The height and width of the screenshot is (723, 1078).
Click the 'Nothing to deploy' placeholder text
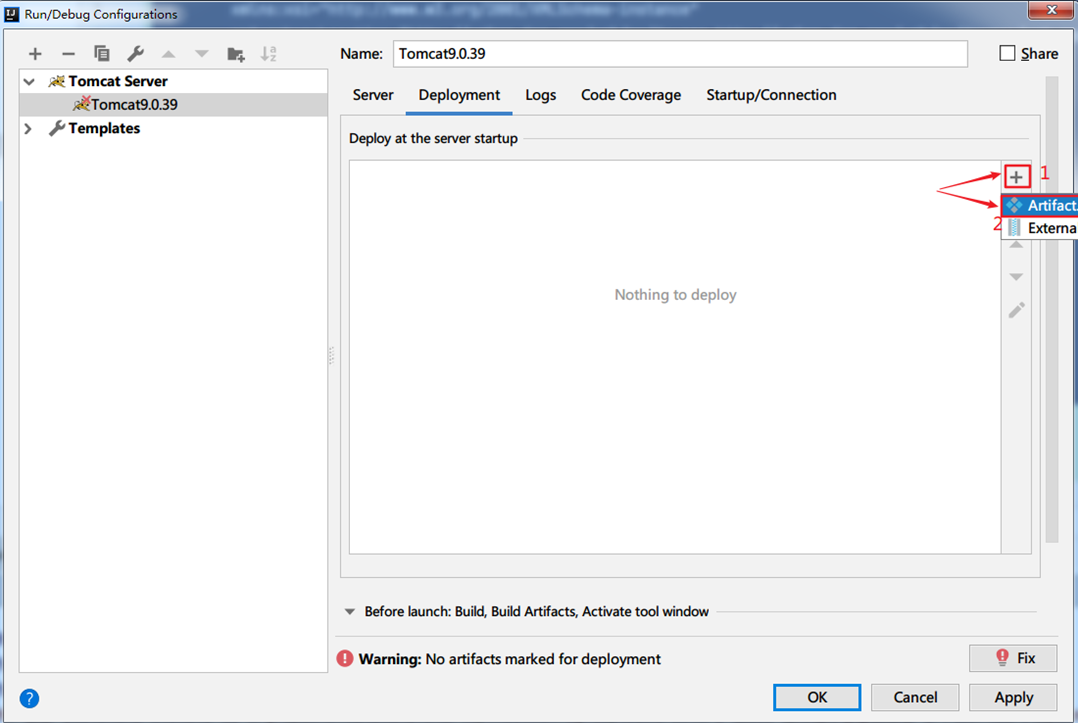tap(675, 295)
